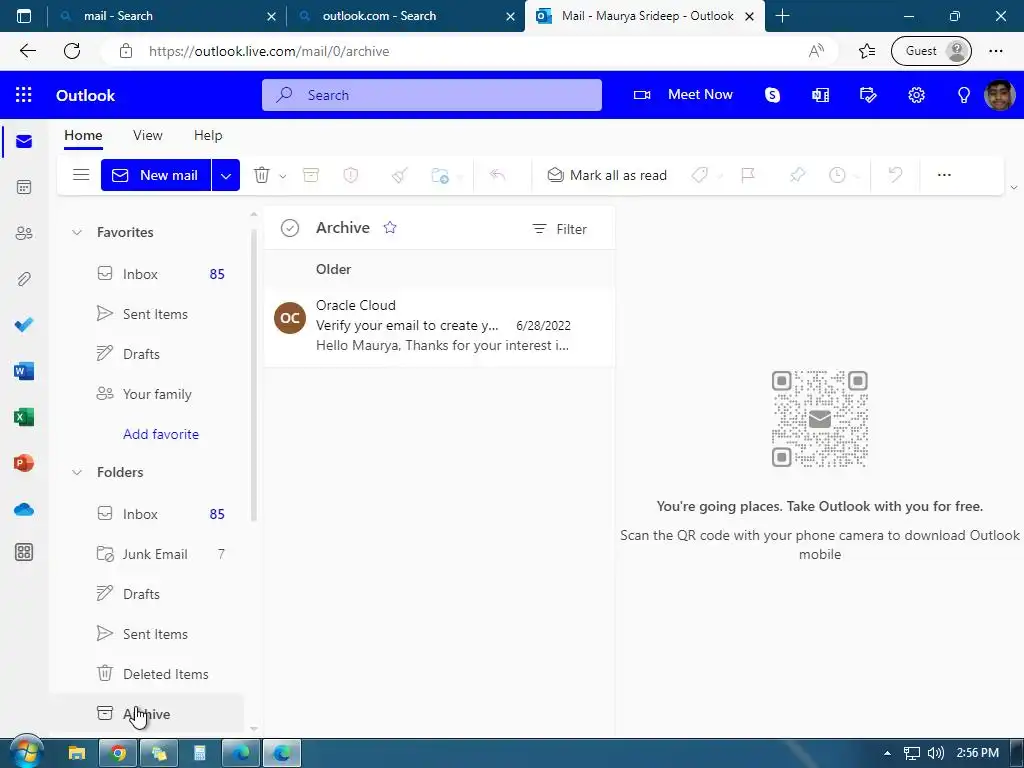Click the Delete trash icon in toolbar

pos(261,175)
